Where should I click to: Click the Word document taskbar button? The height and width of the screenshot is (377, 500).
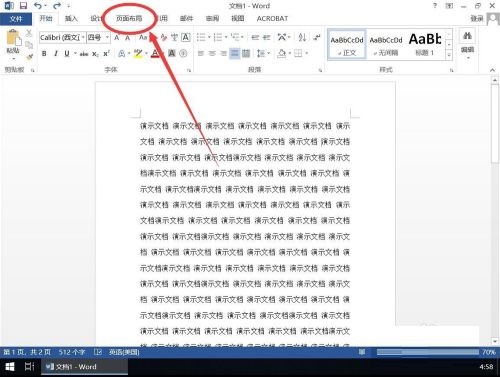[85, 367]
